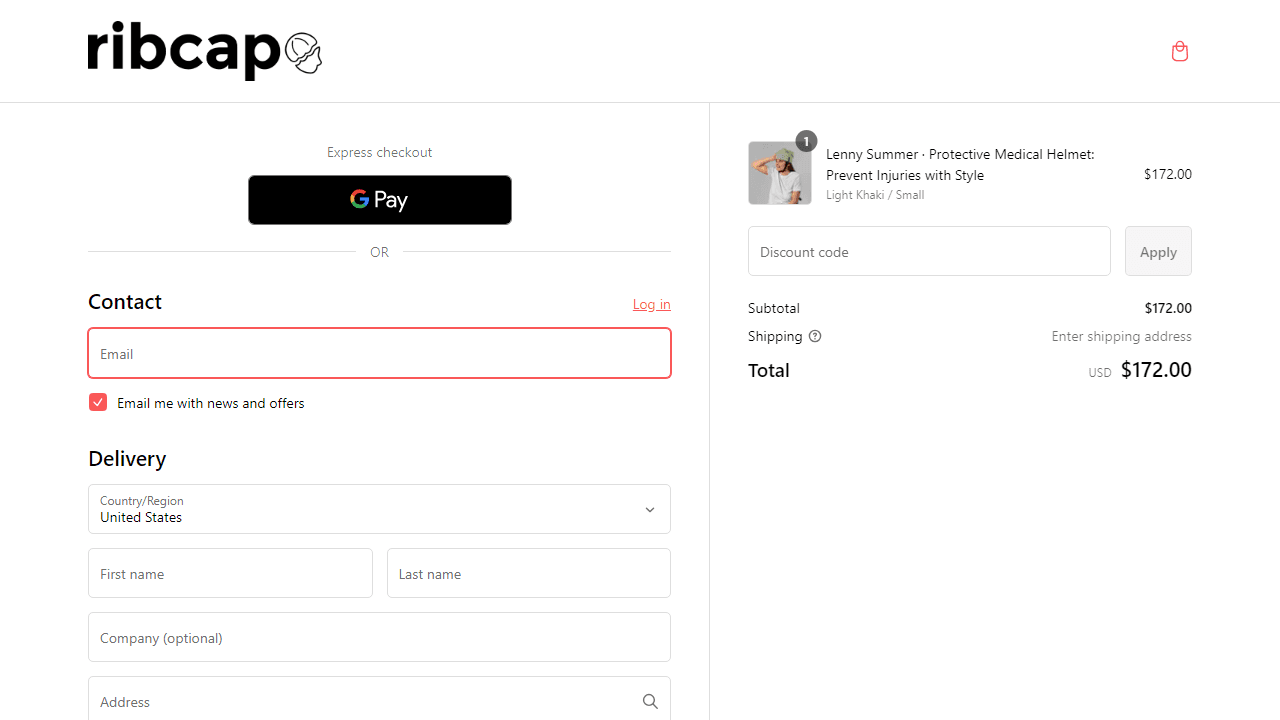
Task: Click the Company (optional) field
Action: [380, 637]
